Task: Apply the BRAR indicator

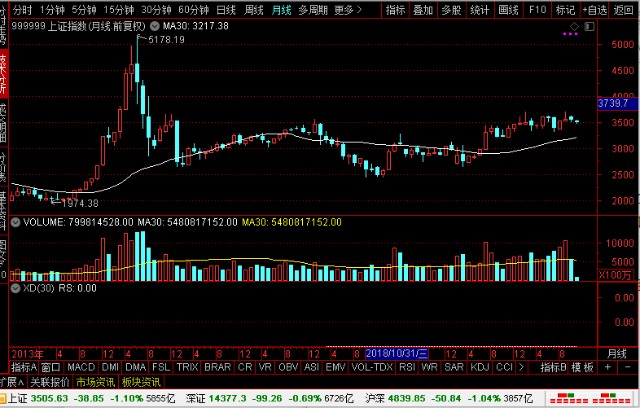Action: [218, 368]
